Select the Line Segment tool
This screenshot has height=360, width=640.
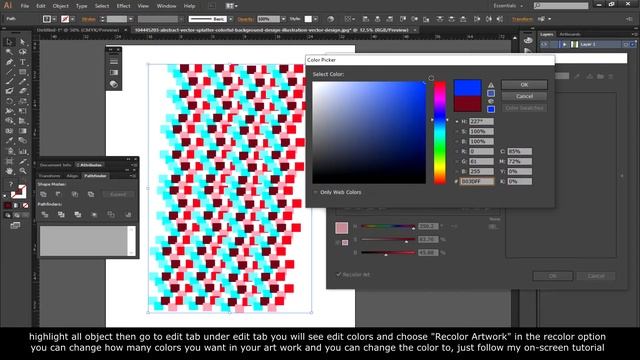(9, 72)
